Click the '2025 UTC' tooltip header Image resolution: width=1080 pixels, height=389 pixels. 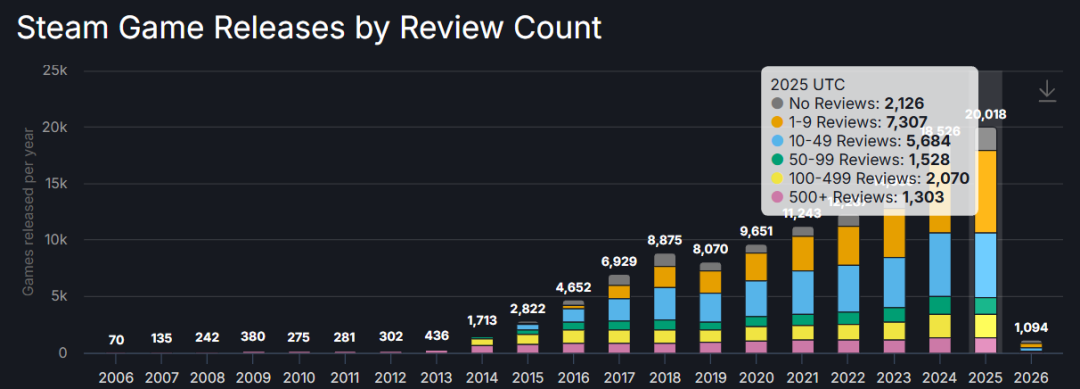pyautogui.click(x=807, y=85)
